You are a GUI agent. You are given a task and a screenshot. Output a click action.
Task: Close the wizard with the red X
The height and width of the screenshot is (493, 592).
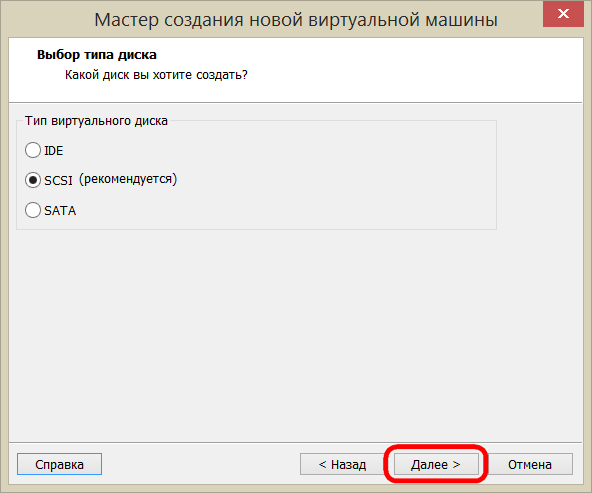[x=563, y=14]
